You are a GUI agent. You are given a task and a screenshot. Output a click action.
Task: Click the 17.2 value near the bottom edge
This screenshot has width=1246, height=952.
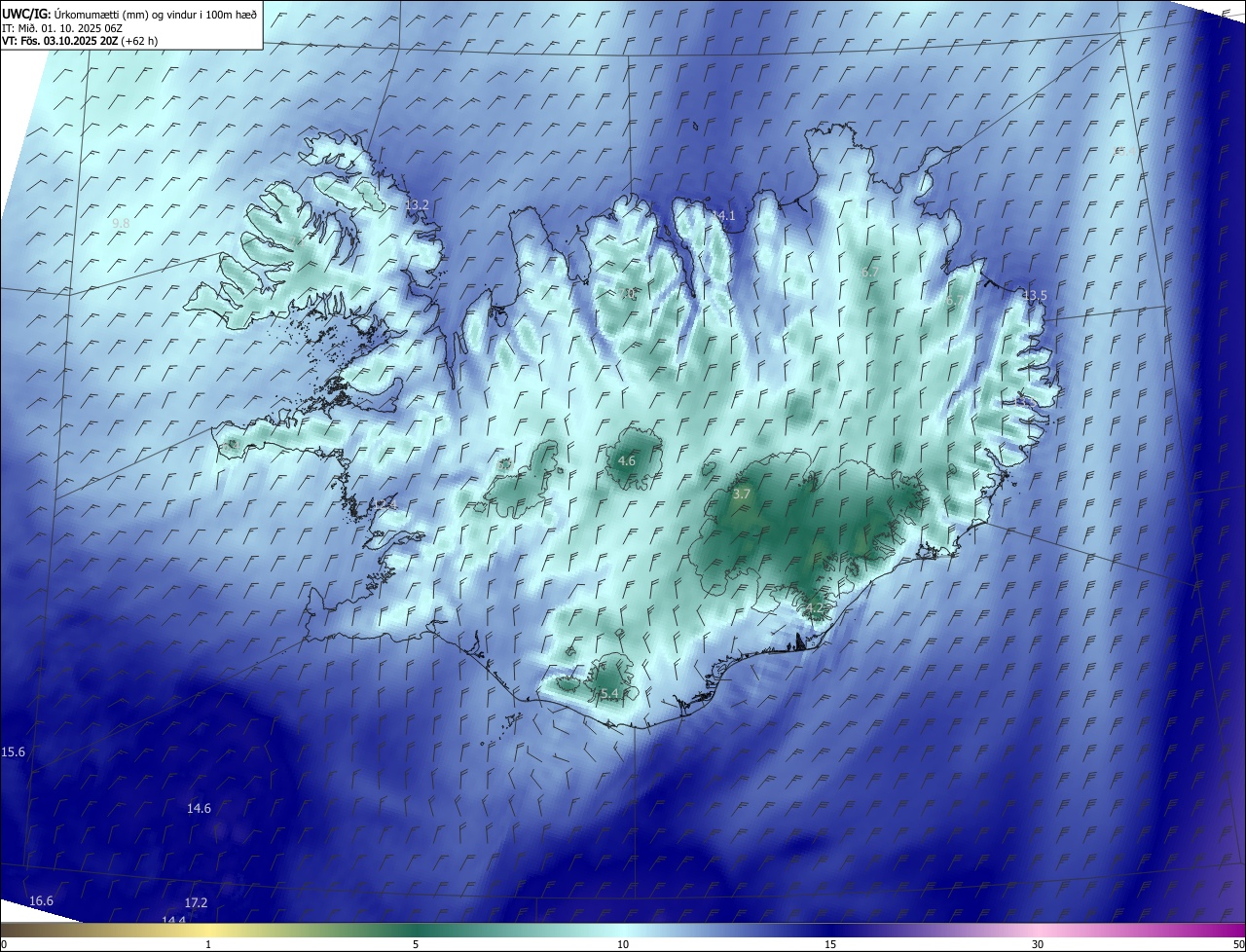196,903
